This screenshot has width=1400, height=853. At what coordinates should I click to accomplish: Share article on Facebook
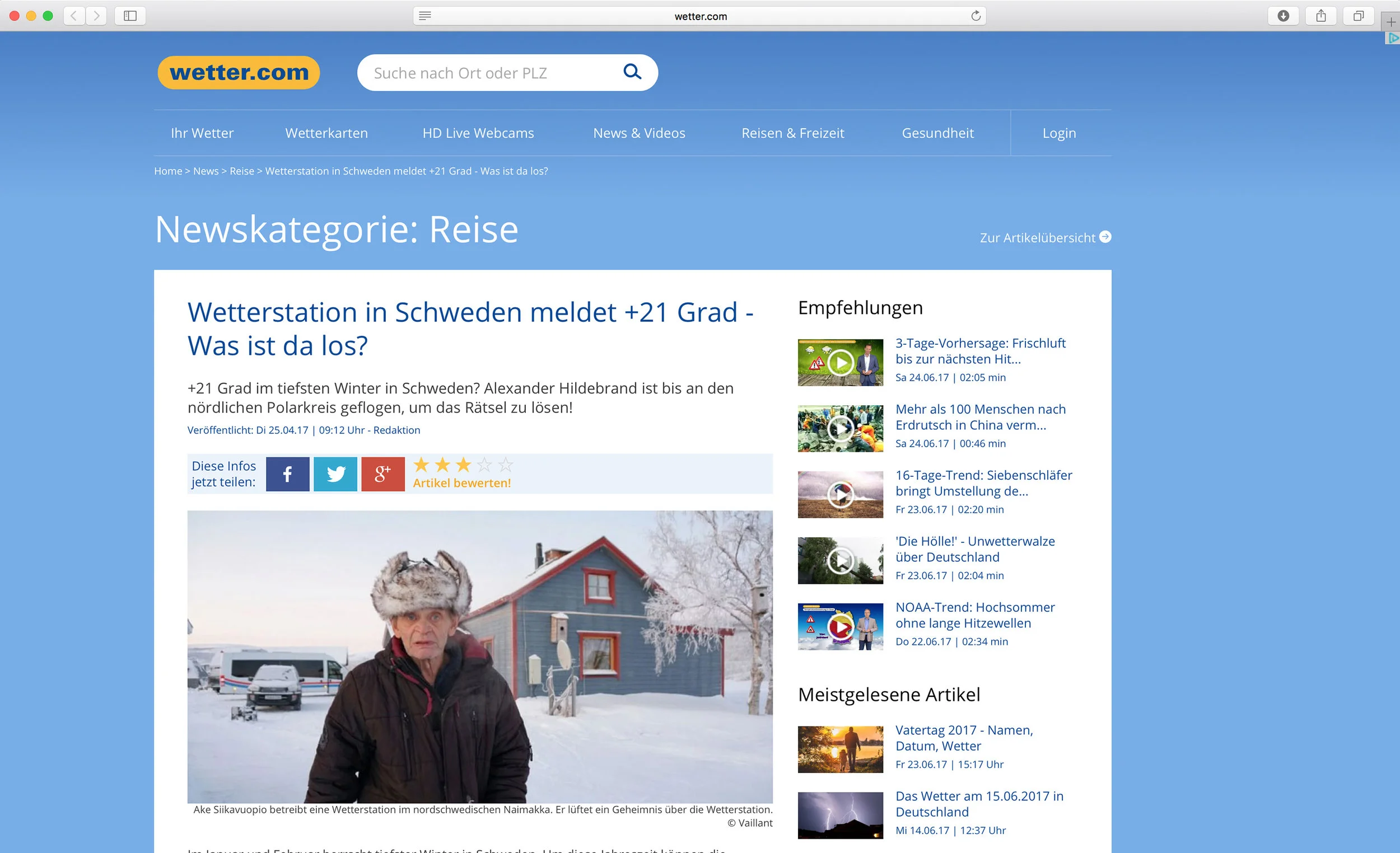(x=287, y=474)
